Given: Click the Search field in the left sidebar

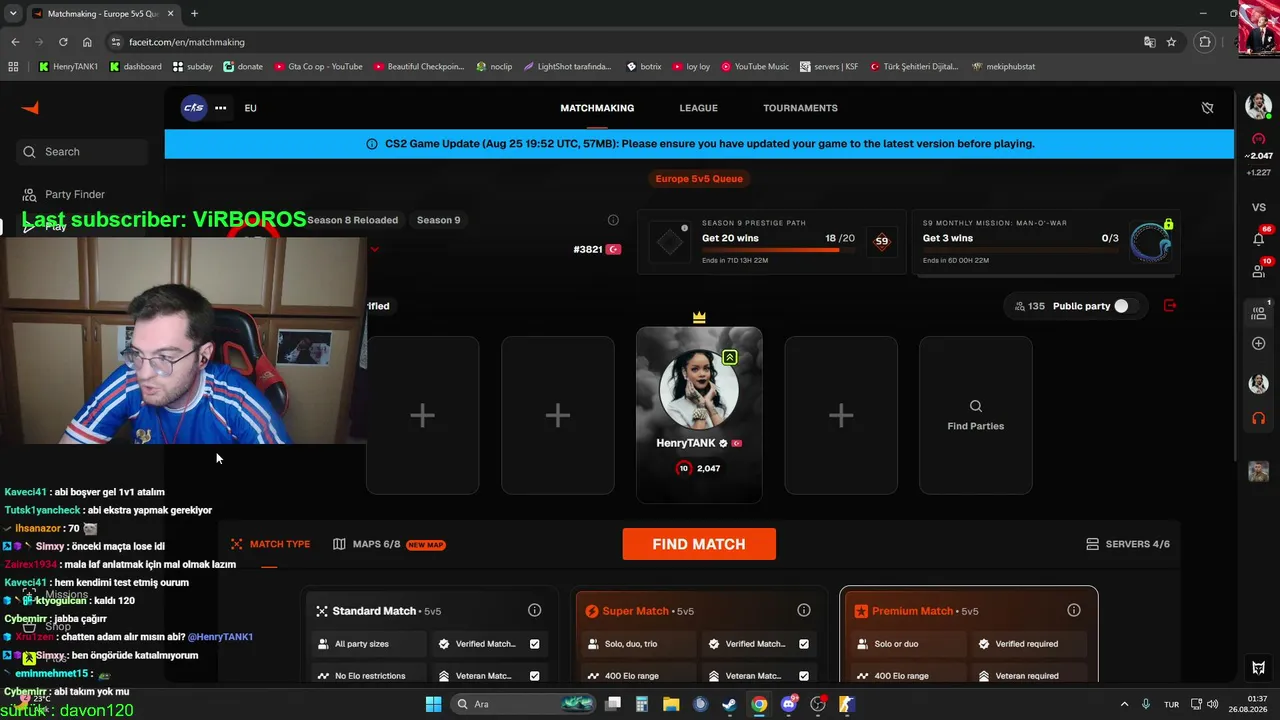Looking at the screenshot, I should pos(83,152).
